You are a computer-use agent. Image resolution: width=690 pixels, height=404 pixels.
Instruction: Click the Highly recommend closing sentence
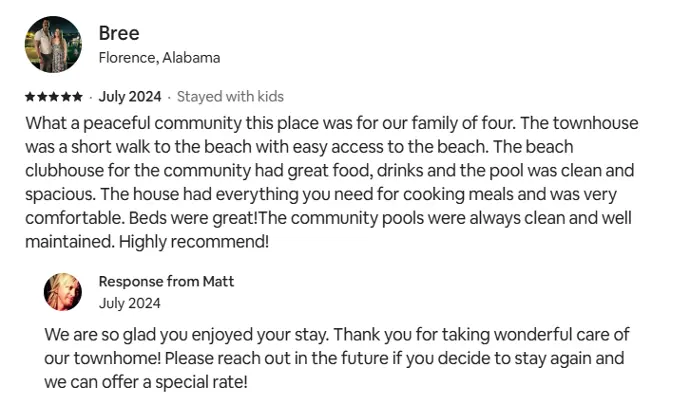tap(194, 242)
